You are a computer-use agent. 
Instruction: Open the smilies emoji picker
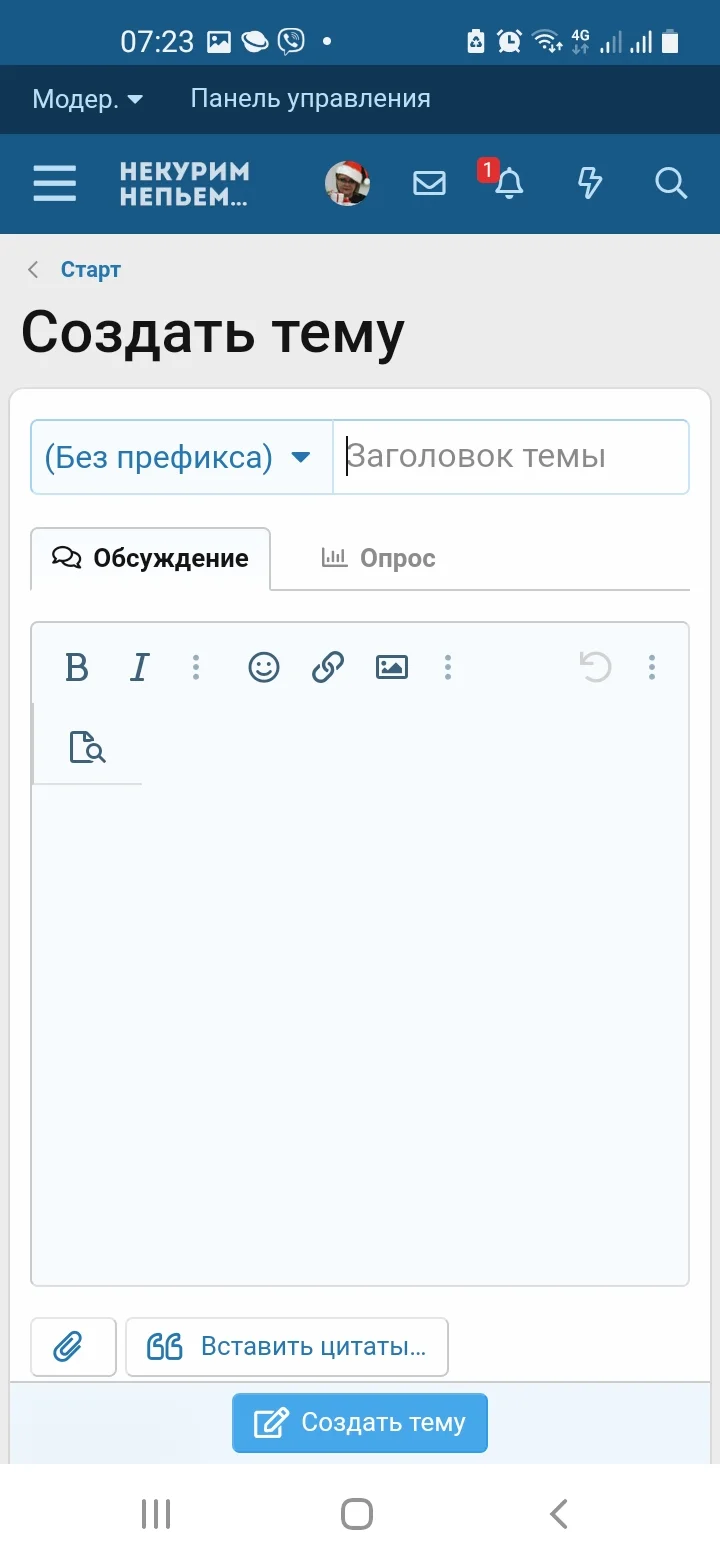(x=264, y=667)
